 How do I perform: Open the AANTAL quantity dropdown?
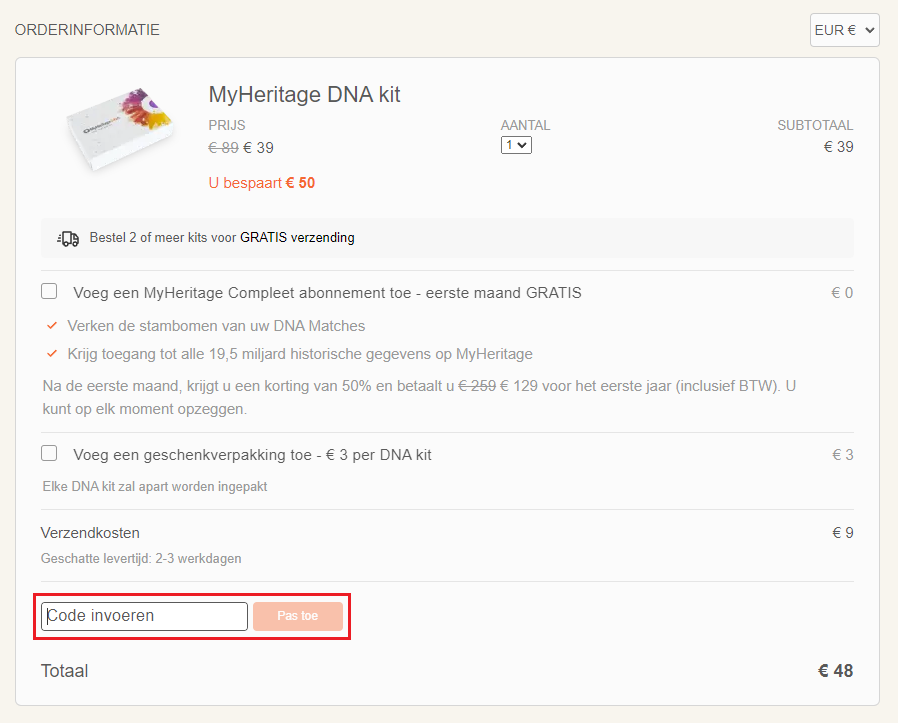tap(516, 145)
